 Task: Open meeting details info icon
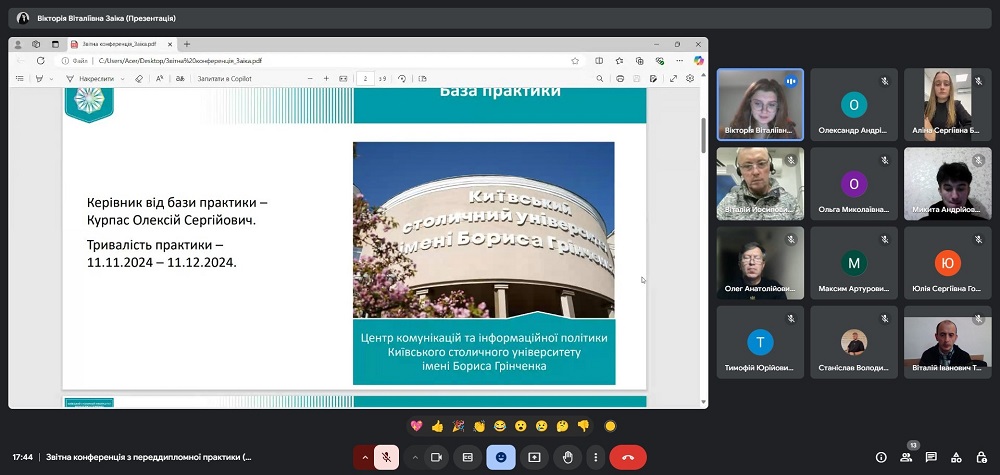coord(881,457)
